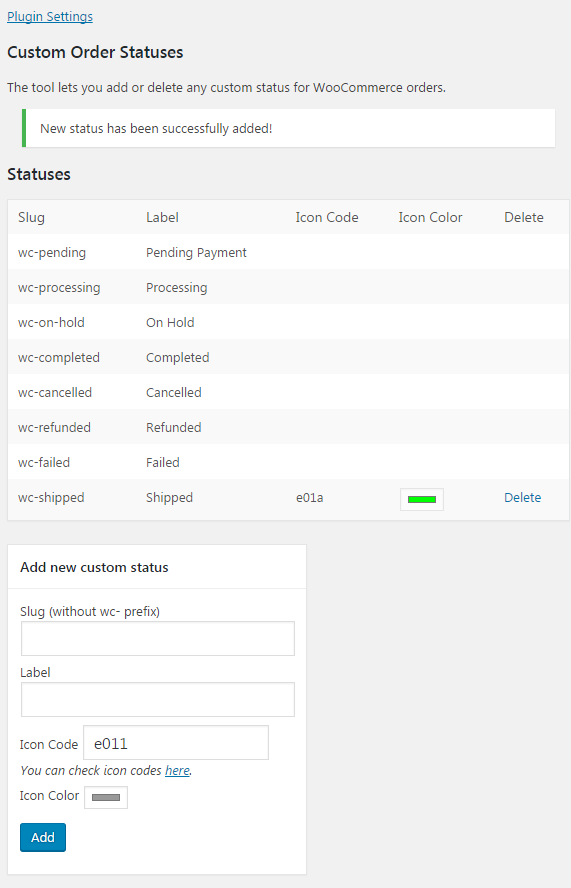
Task: Open the Plugin Settings link
Action: pyautogui.click(x=50, y=17)
